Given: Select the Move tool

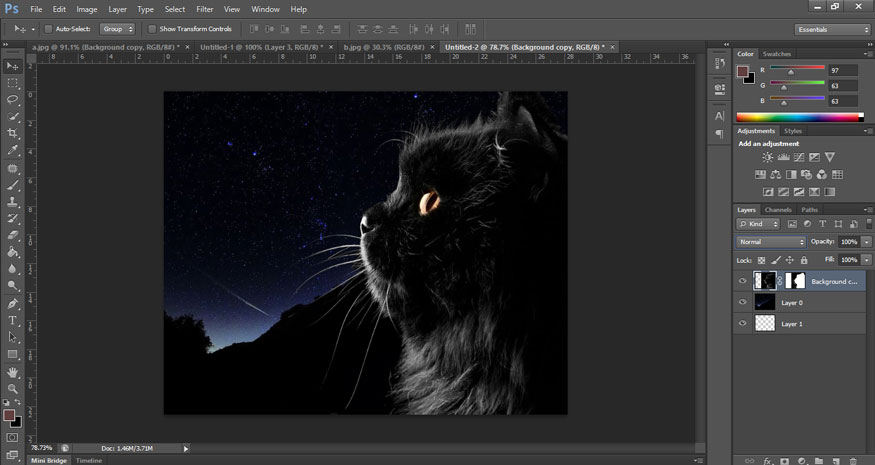Looking at the screenshot, I should (12, 66).
